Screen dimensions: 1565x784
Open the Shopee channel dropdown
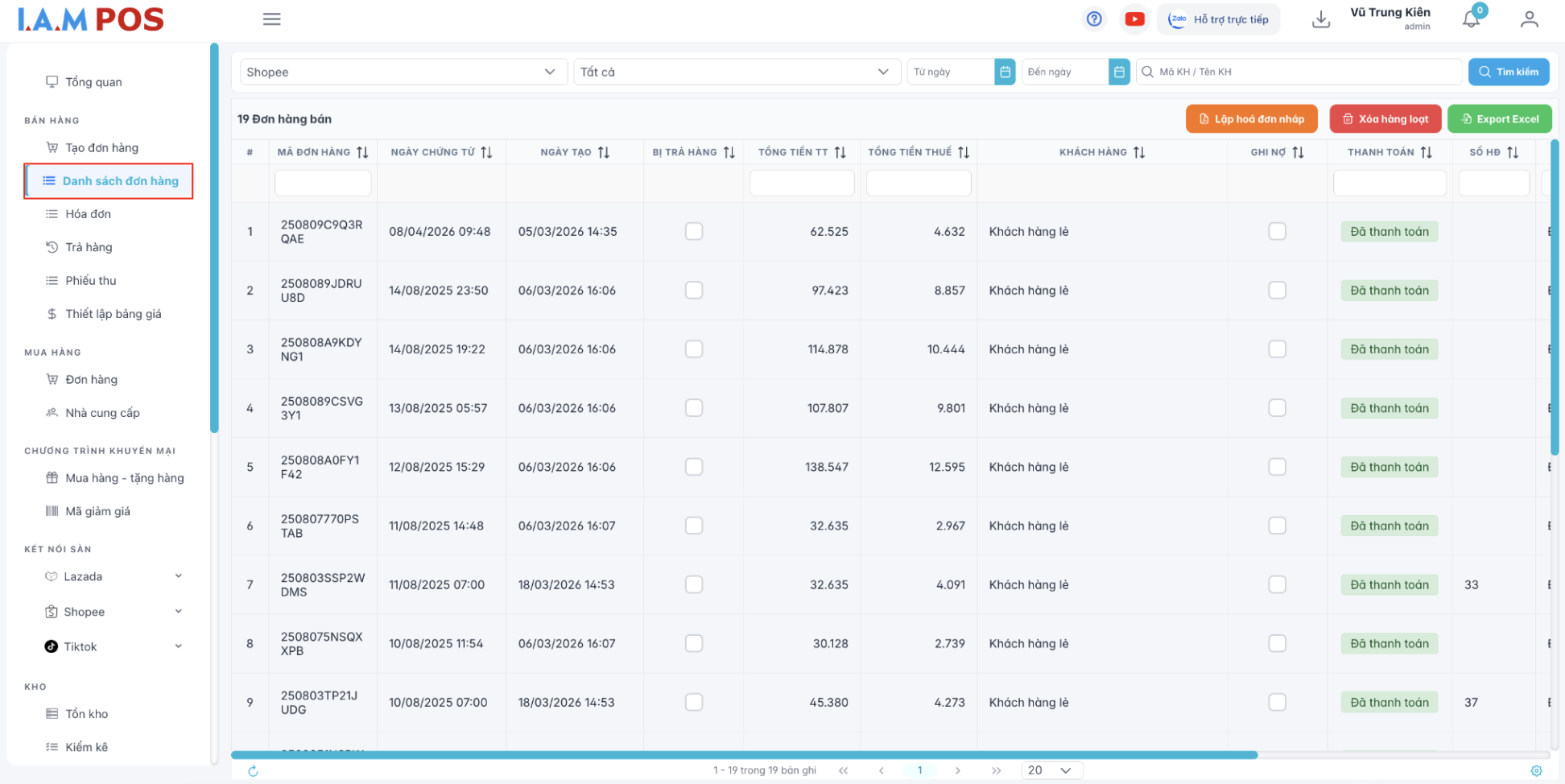click(x=401, y=72)
